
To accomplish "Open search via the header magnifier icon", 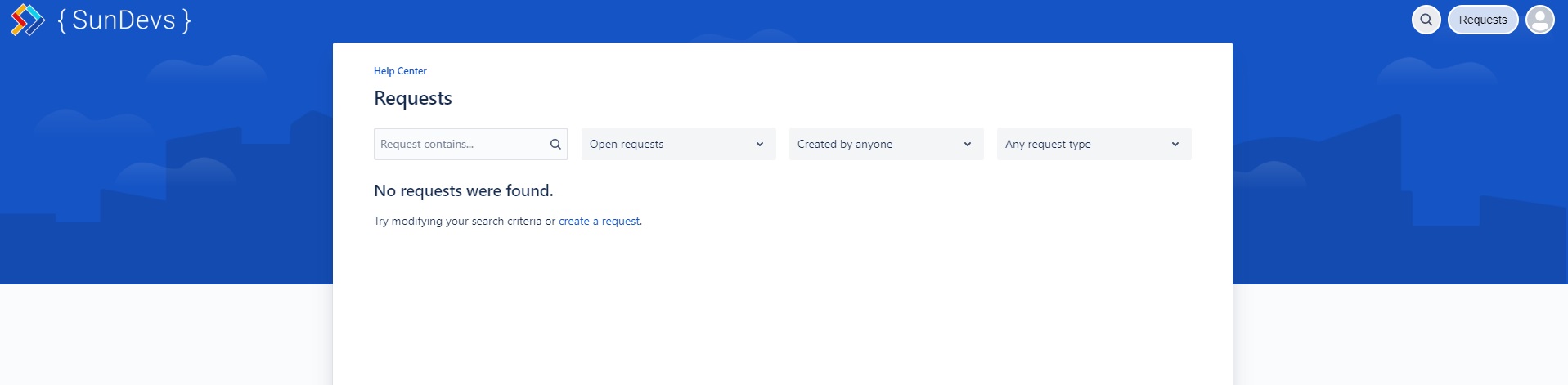I will (x=1426, y=20).
